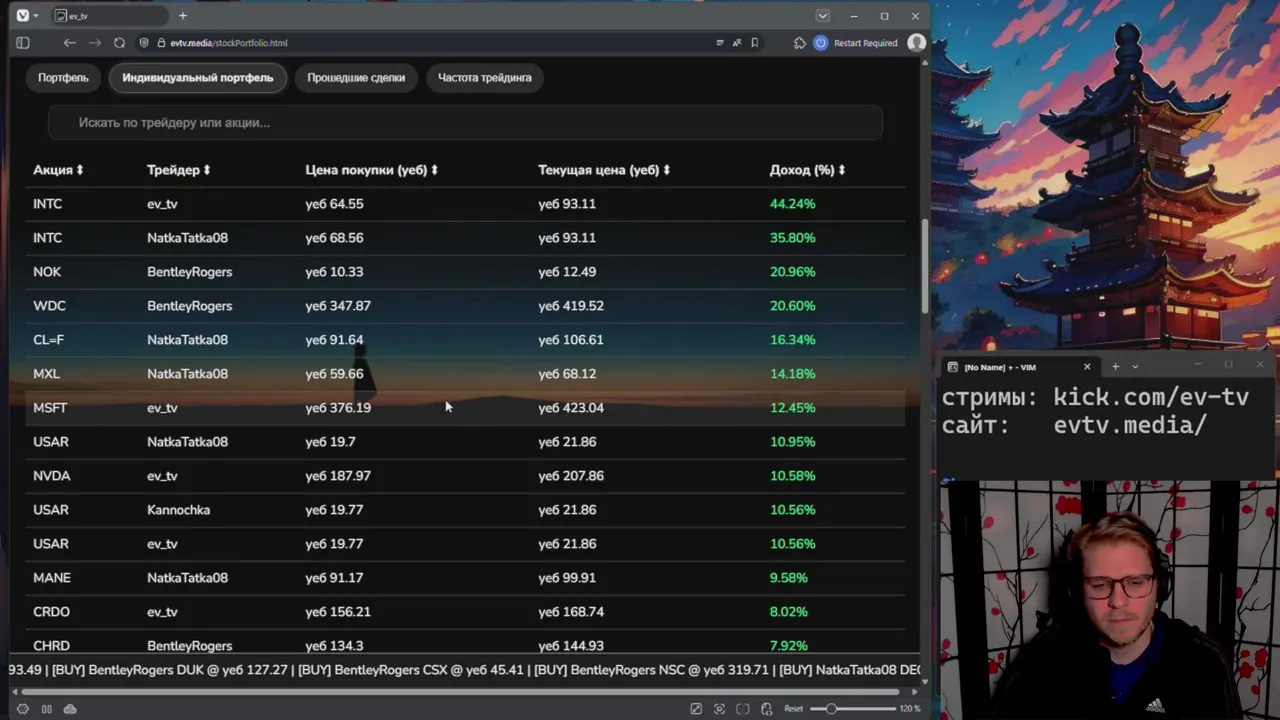
Task: Select the [No Name] + - VIM terminal tab
Action: pyautogui.click(x=1020, y=367)
